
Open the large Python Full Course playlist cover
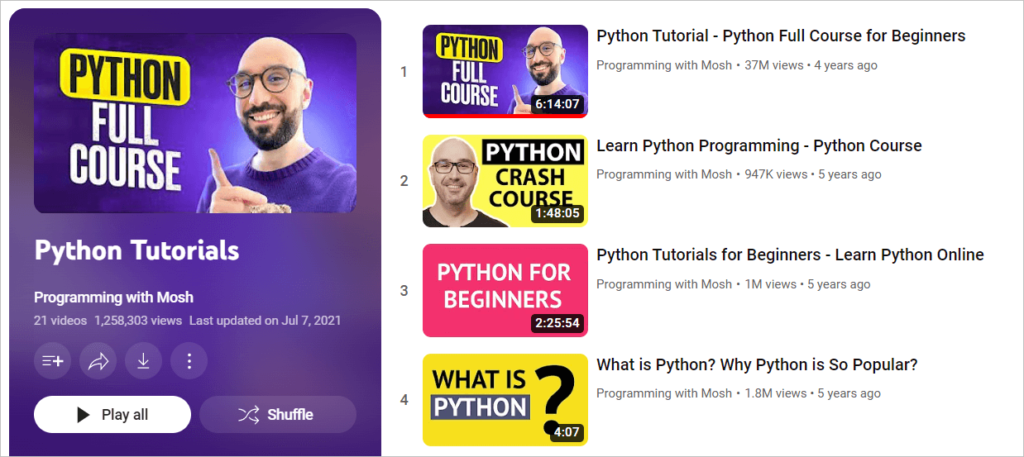[195, 123]
